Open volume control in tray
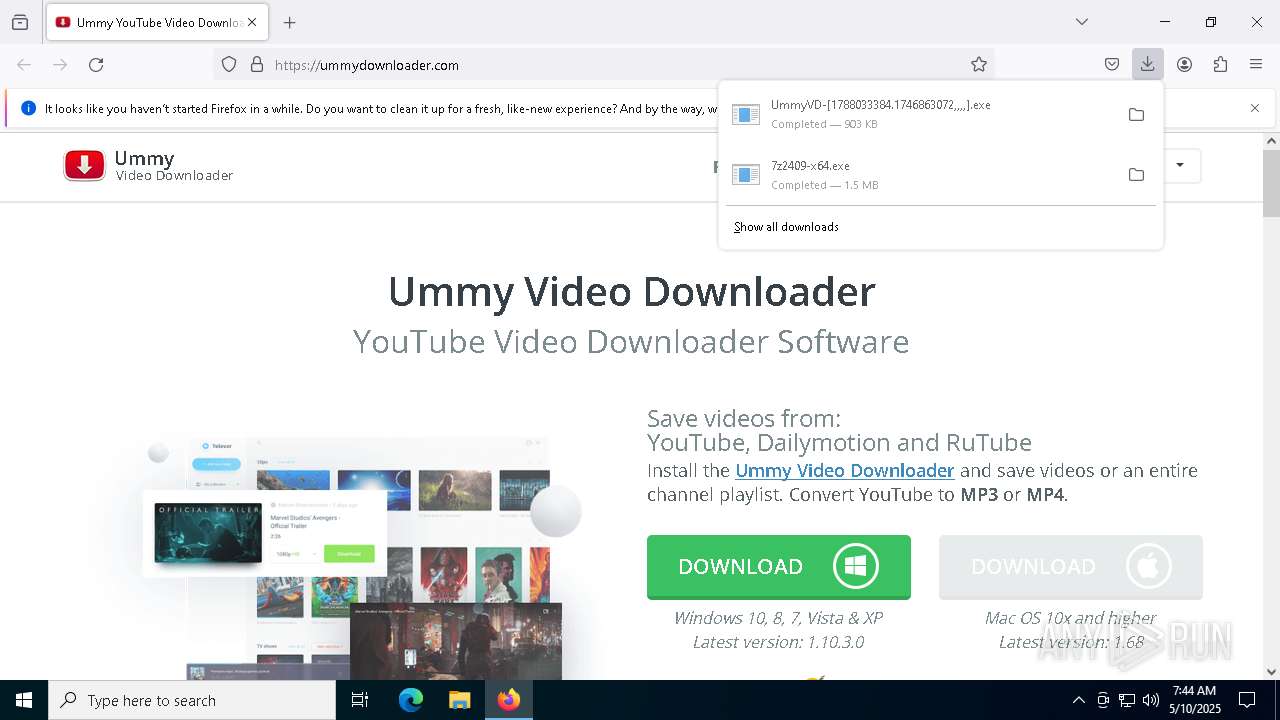 (1151, 700)
